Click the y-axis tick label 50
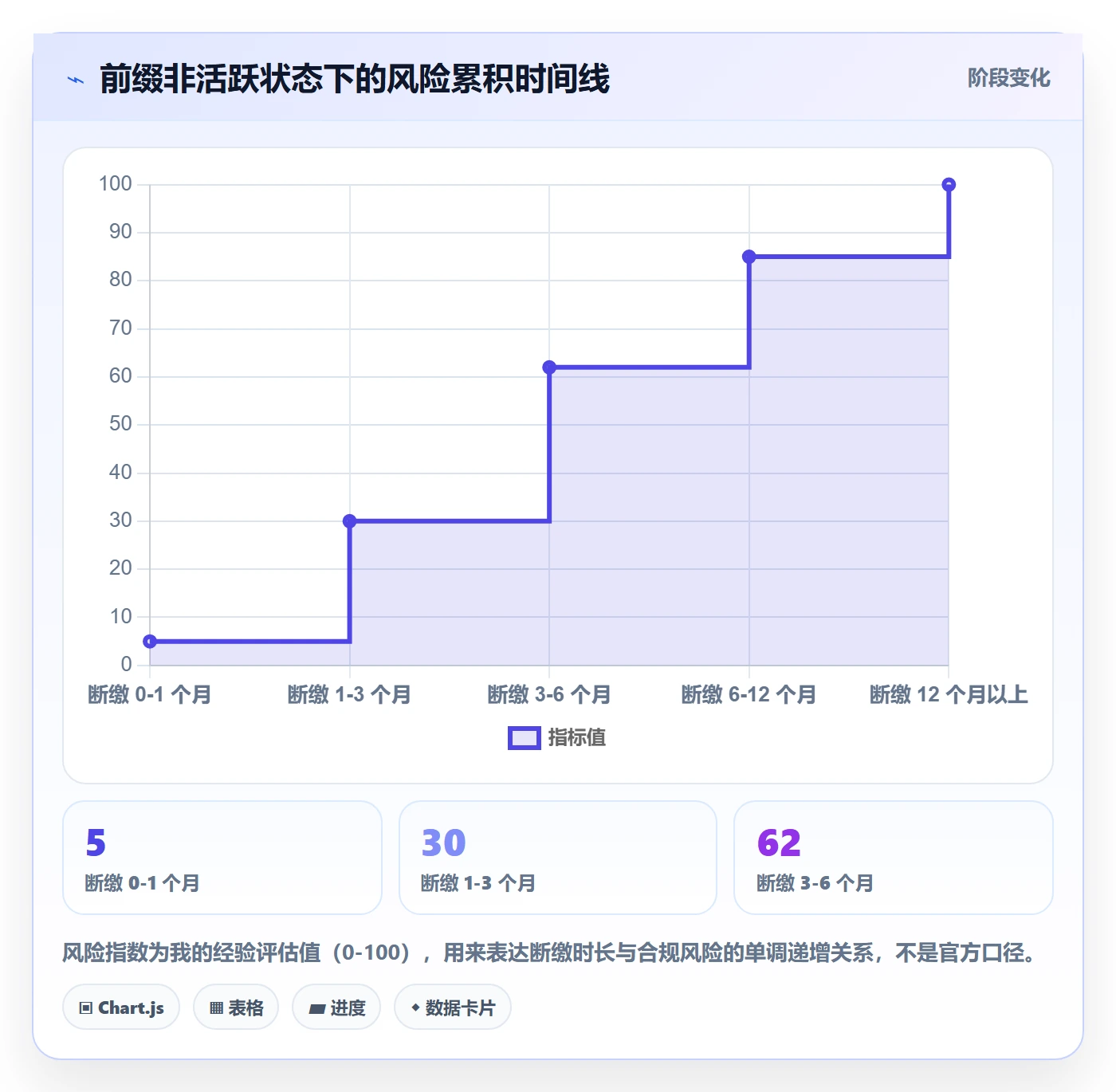The width and height of the screenshot is (1116, 1092). coord(120,424)
